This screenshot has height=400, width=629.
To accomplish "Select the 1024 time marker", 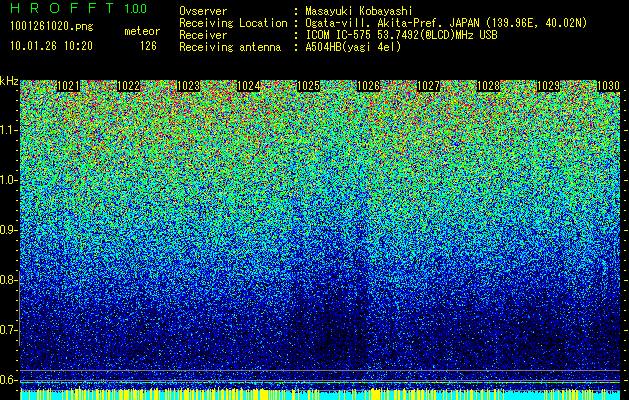I will click(248, 86).
